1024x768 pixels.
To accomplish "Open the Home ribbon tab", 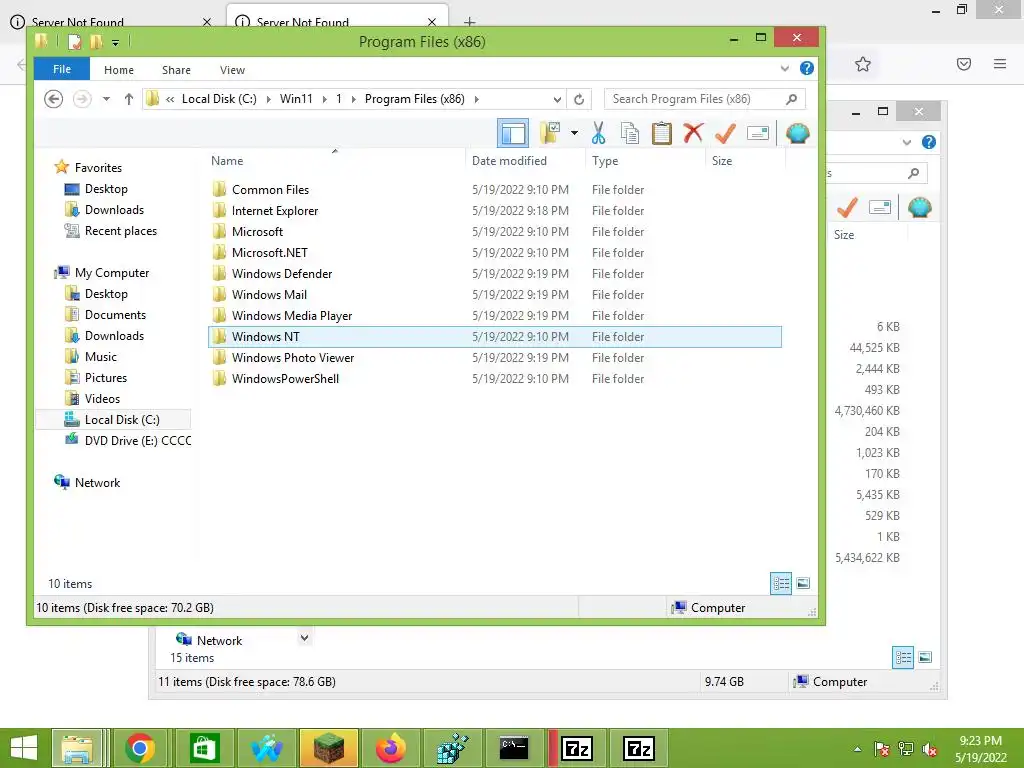I will 119,70.
